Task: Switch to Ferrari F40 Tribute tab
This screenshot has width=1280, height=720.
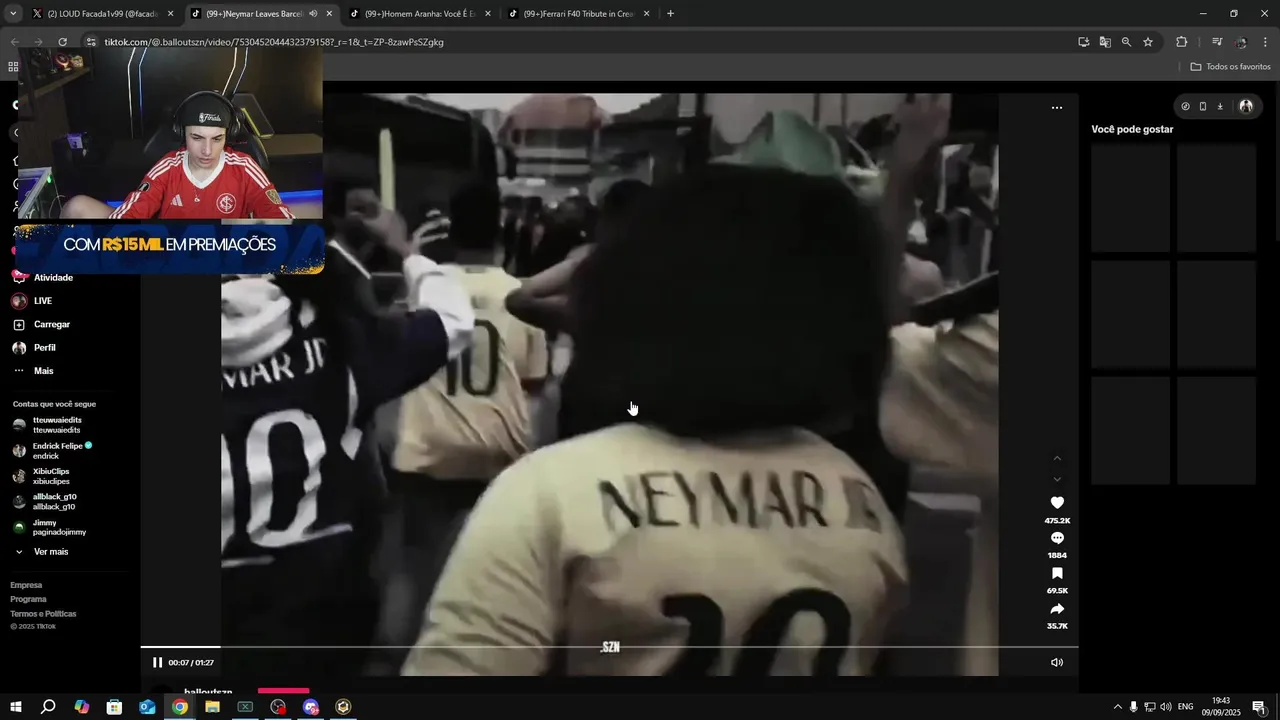Action: coord(578,14)
